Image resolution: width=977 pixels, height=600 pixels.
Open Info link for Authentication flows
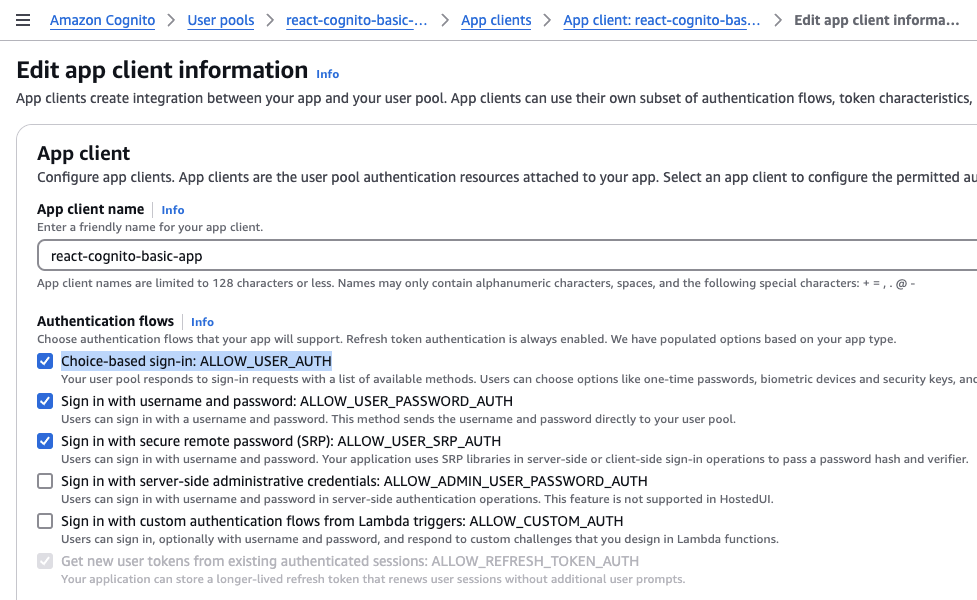[x=202, y=322]
